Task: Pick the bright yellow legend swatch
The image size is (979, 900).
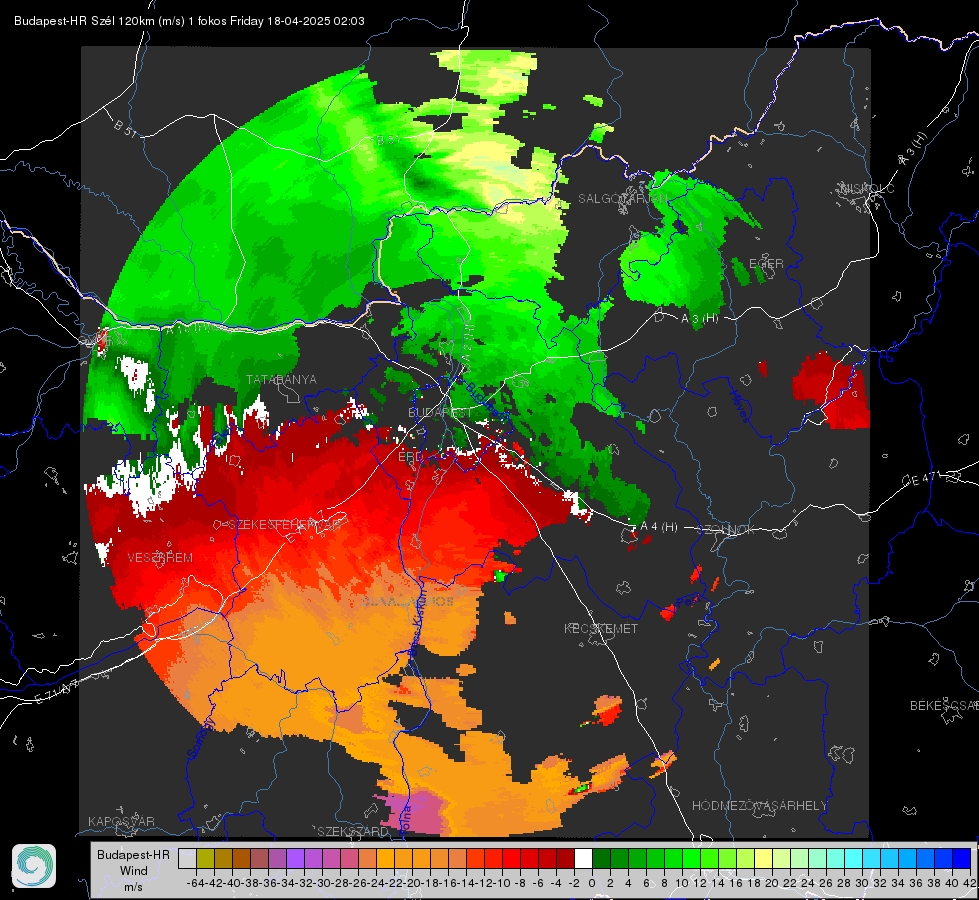Action: point(764,859)
